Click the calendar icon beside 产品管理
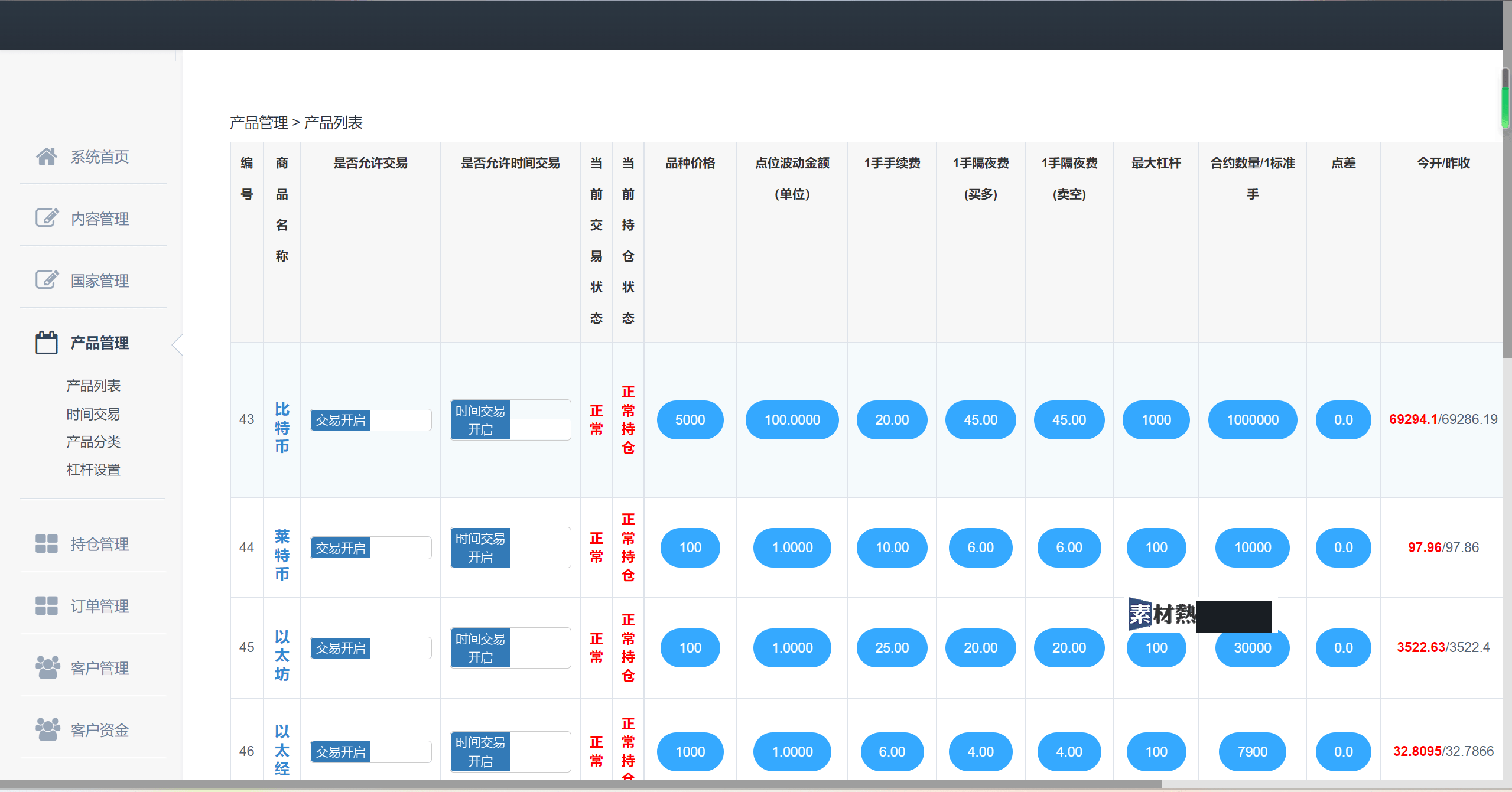This screenshot has width=1512, height=792. pos(47,343)
